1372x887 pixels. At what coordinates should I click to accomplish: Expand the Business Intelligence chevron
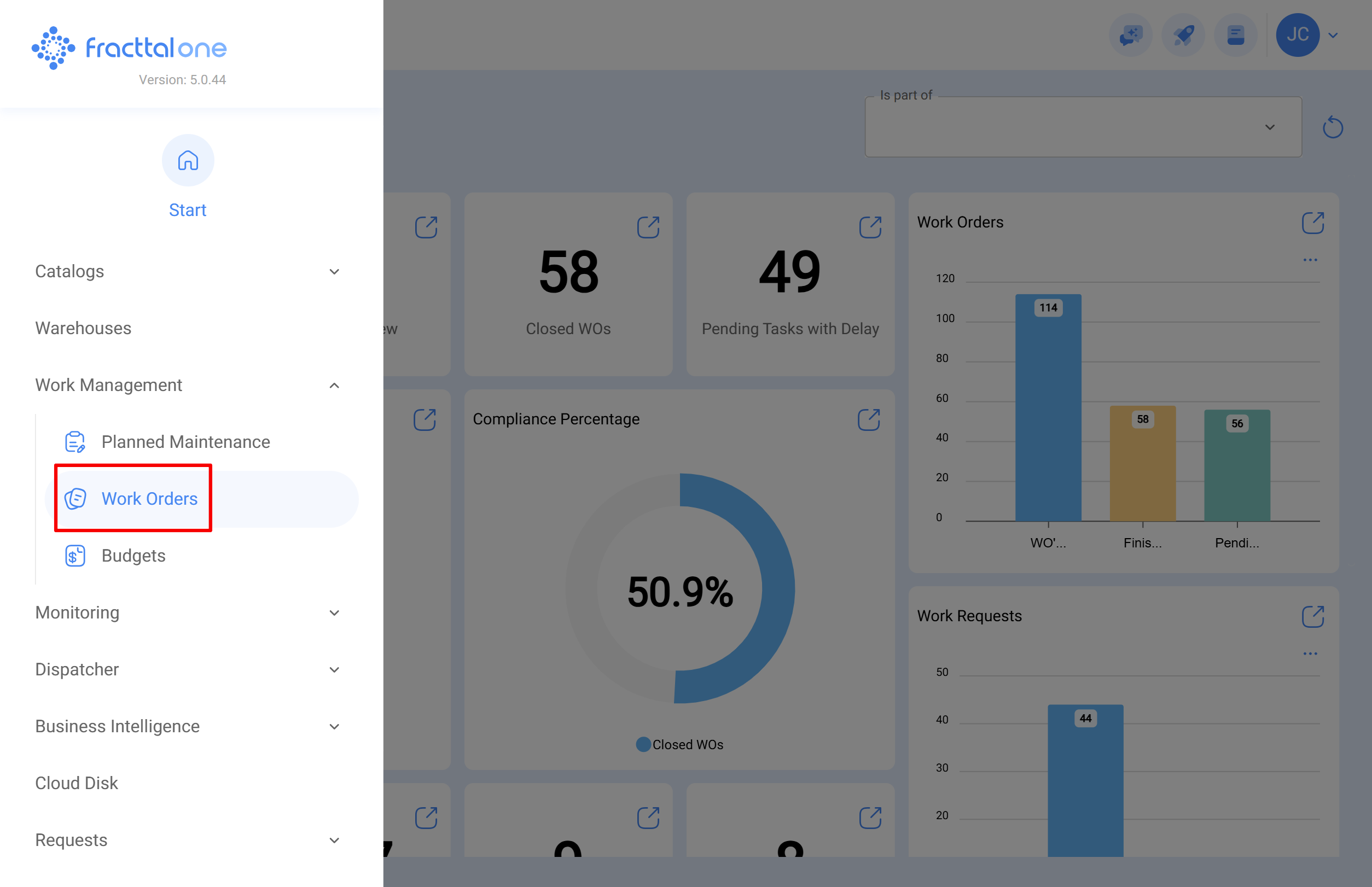pyautogui.click(x=334, y=727)
